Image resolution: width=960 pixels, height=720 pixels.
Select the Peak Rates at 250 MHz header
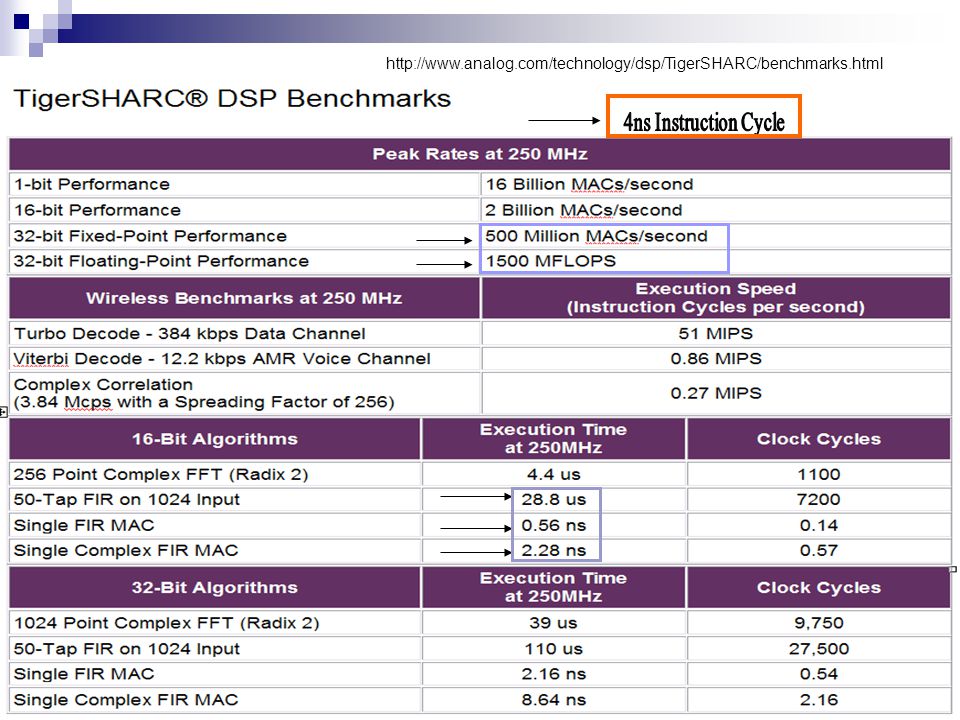[480, 154]
